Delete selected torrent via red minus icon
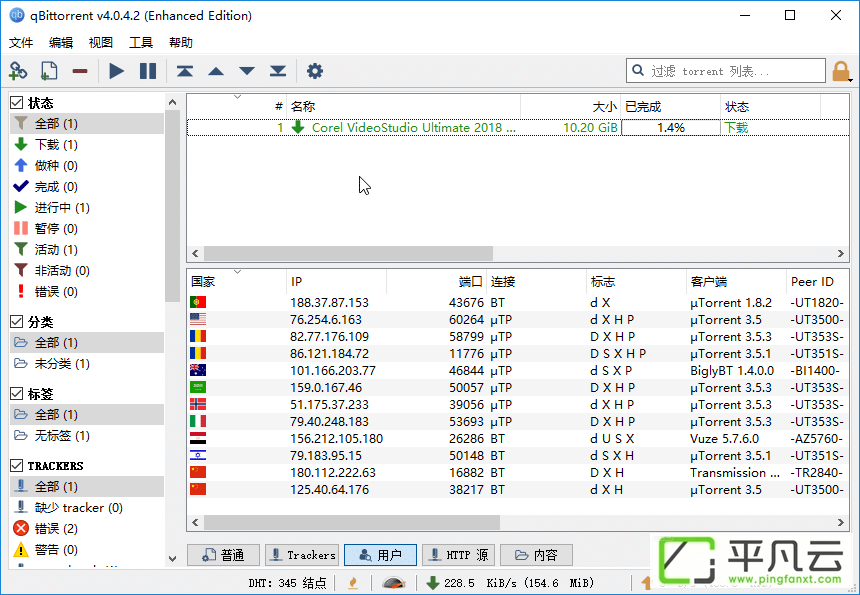The image size is (860, 595). [80, 71]
